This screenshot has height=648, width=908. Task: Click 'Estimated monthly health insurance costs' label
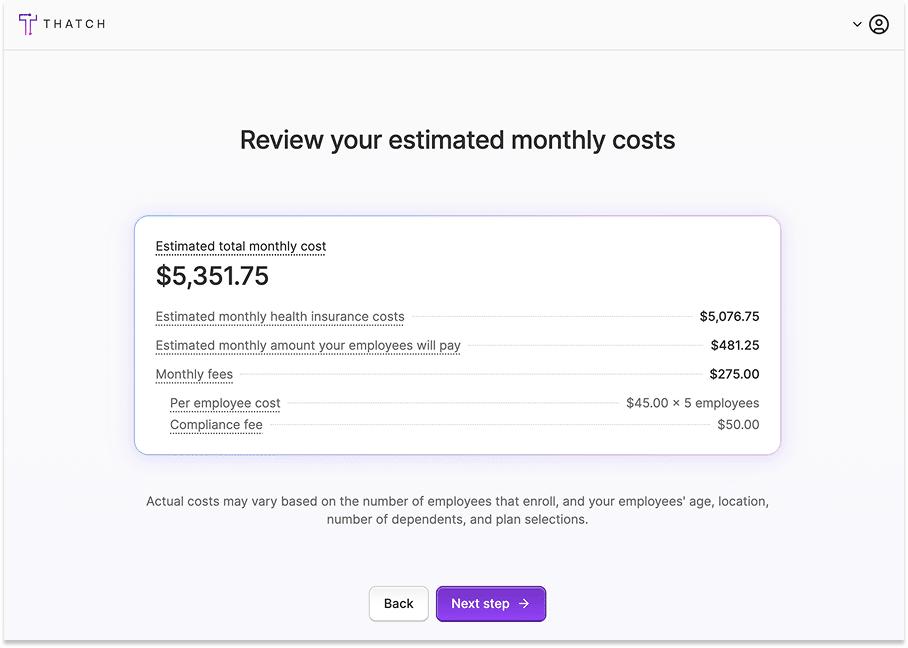(280, 317)
